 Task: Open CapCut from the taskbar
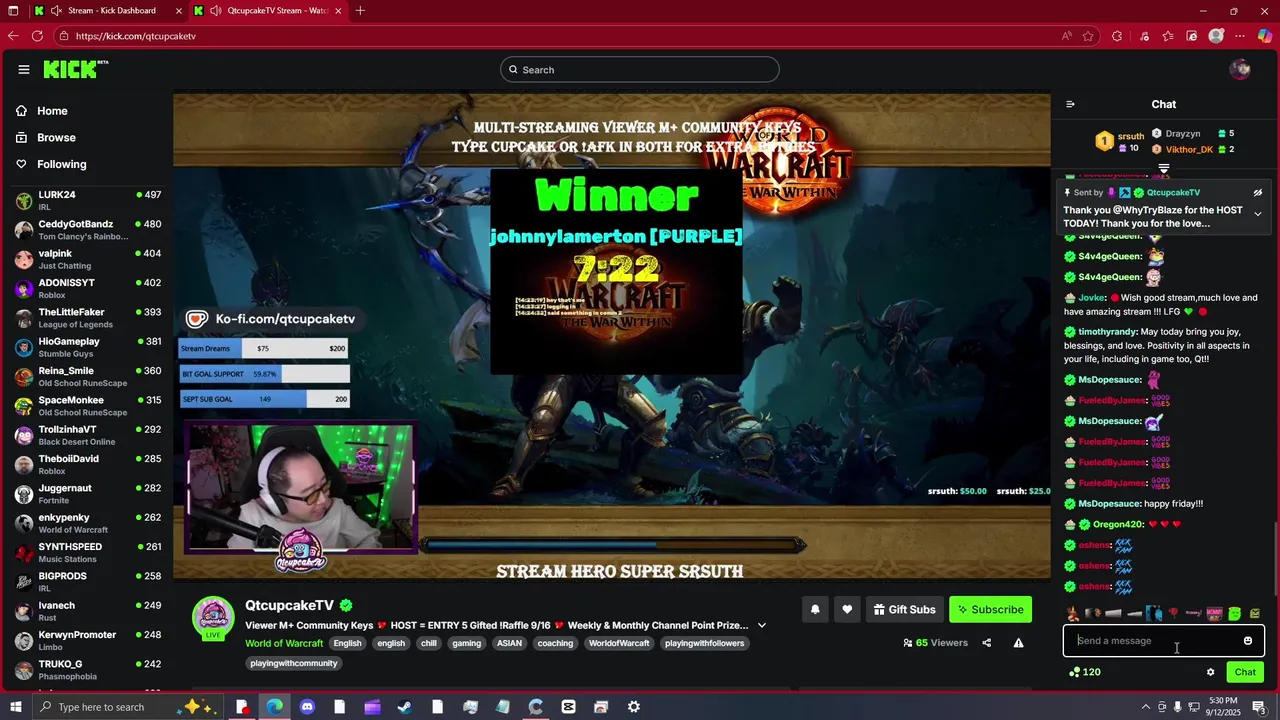pos(568,707)
